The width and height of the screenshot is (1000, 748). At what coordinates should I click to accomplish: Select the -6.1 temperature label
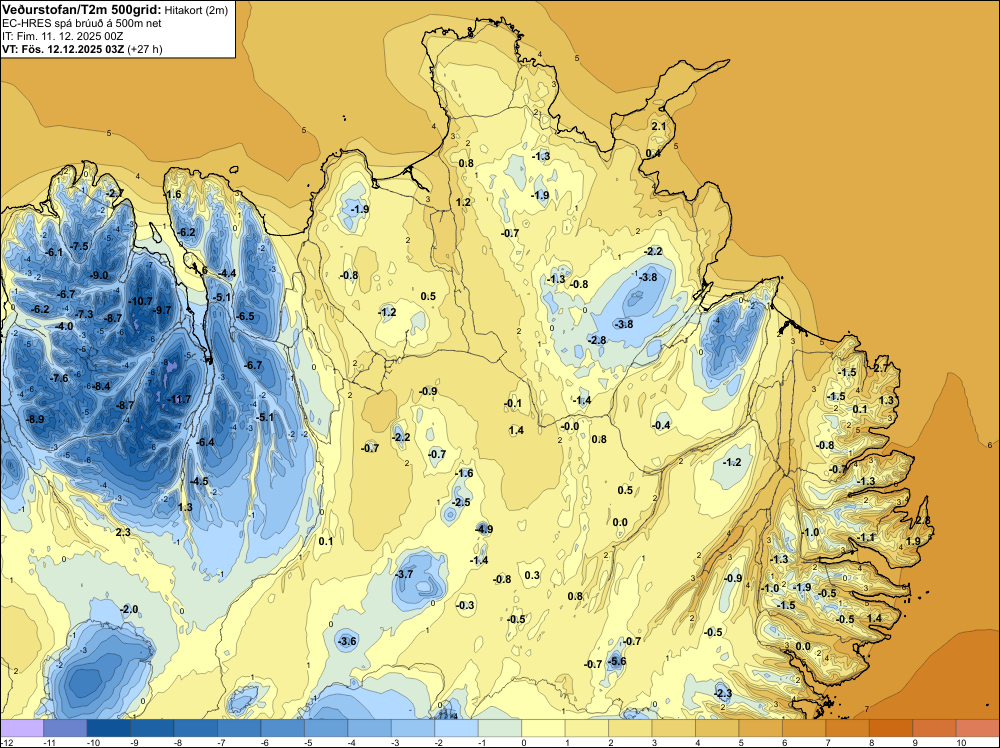click(54, 253)
